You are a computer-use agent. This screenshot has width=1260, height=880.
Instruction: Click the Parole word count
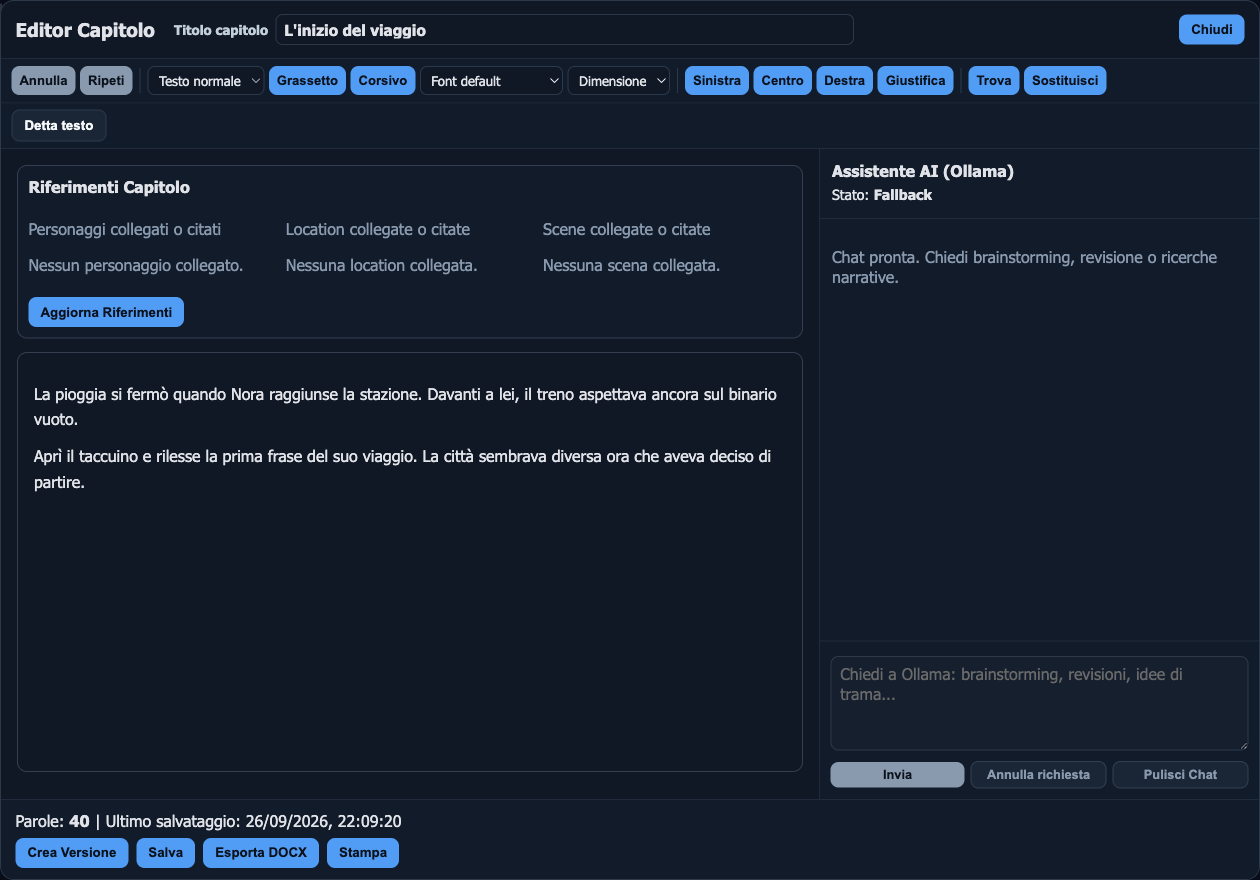pos(53,822)
